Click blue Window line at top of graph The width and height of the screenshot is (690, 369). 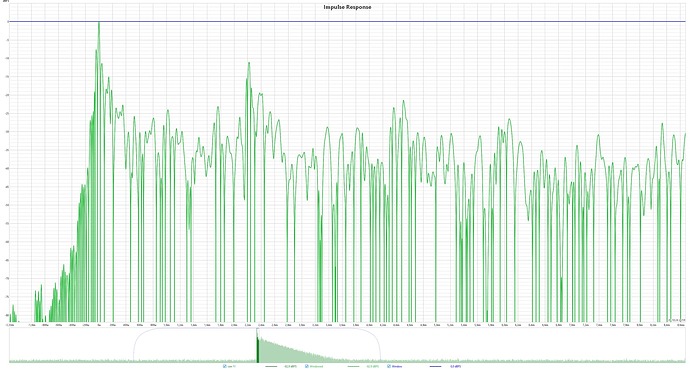(347, 22)
